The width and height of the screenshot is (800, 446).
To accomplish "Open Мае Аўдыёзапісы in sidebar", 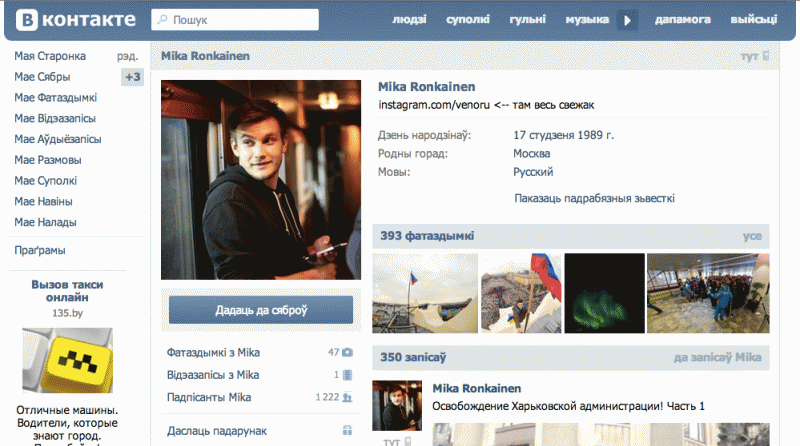I will point(58,139).
